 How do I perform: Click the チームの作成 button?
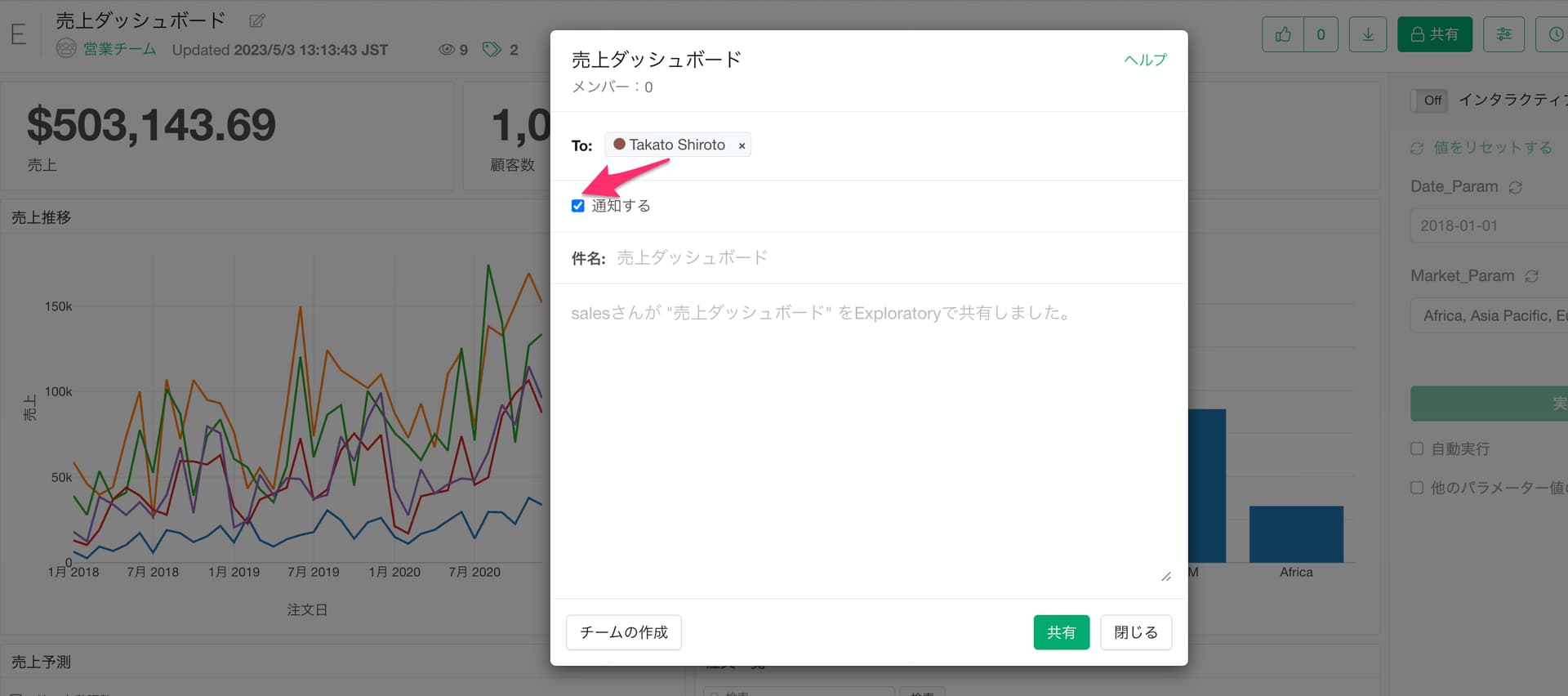(x=624, y=632)
